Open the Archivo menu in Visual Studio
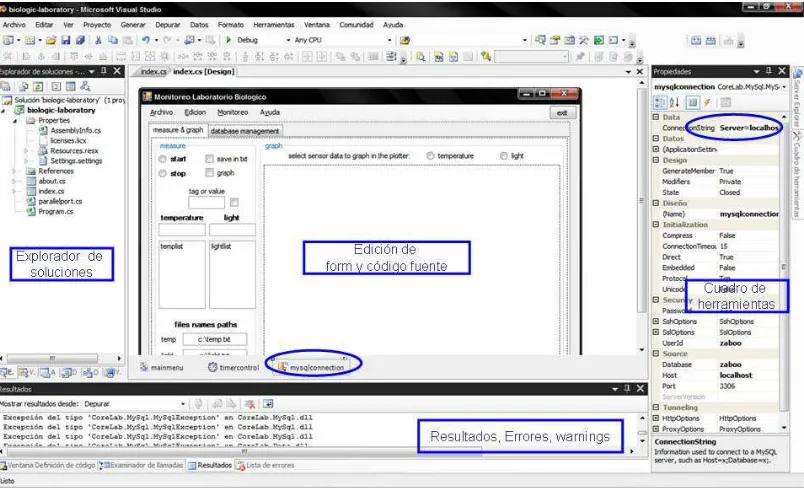This screenshot has height=488, width=804. coord(14,25)
